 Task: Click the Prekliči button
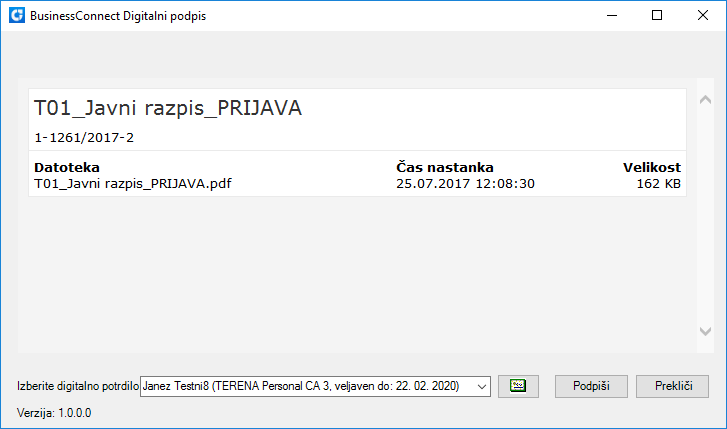point(672,386)
